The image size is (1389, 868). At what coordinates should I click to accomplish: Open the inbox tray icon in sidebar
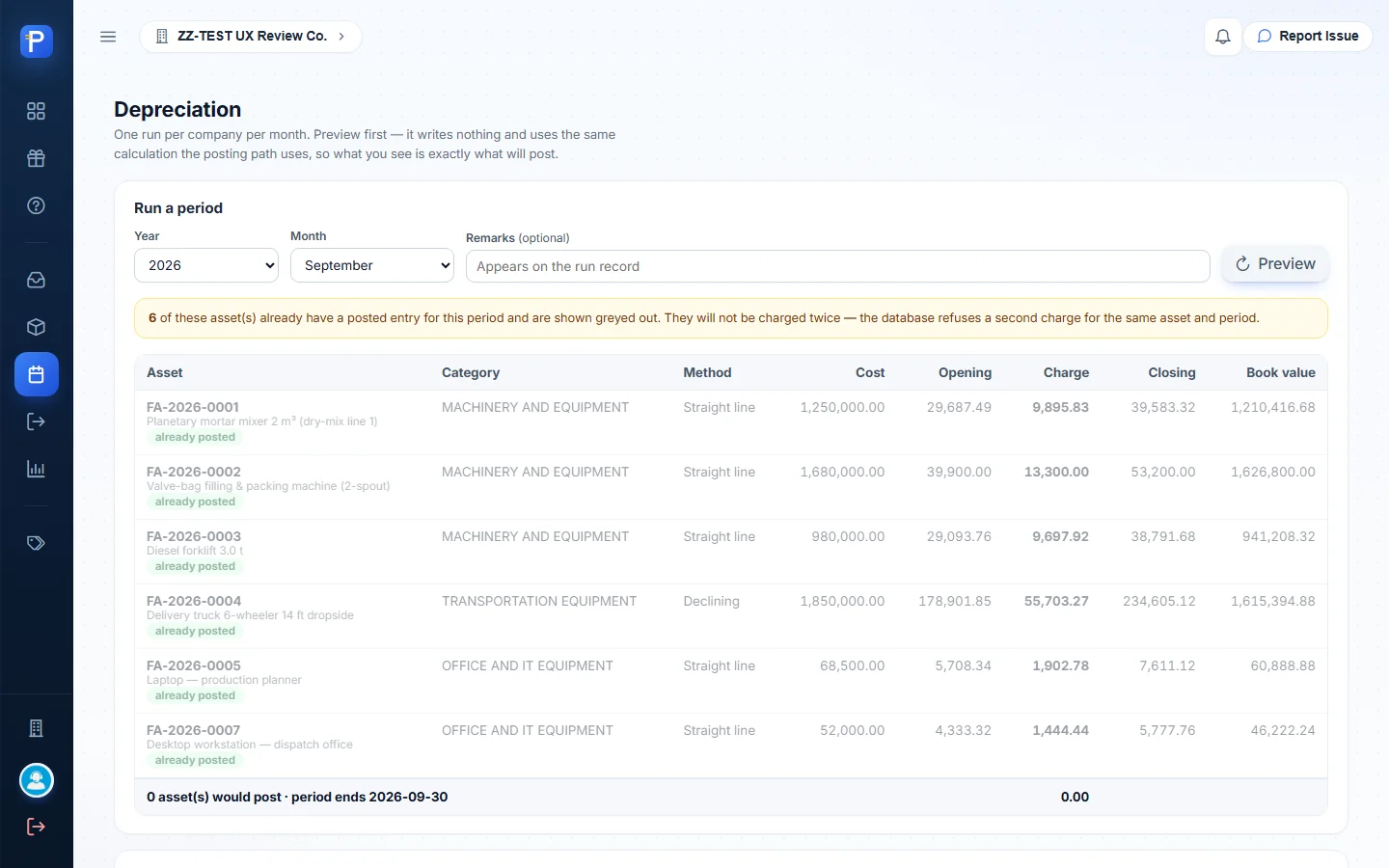pos(36,280)
